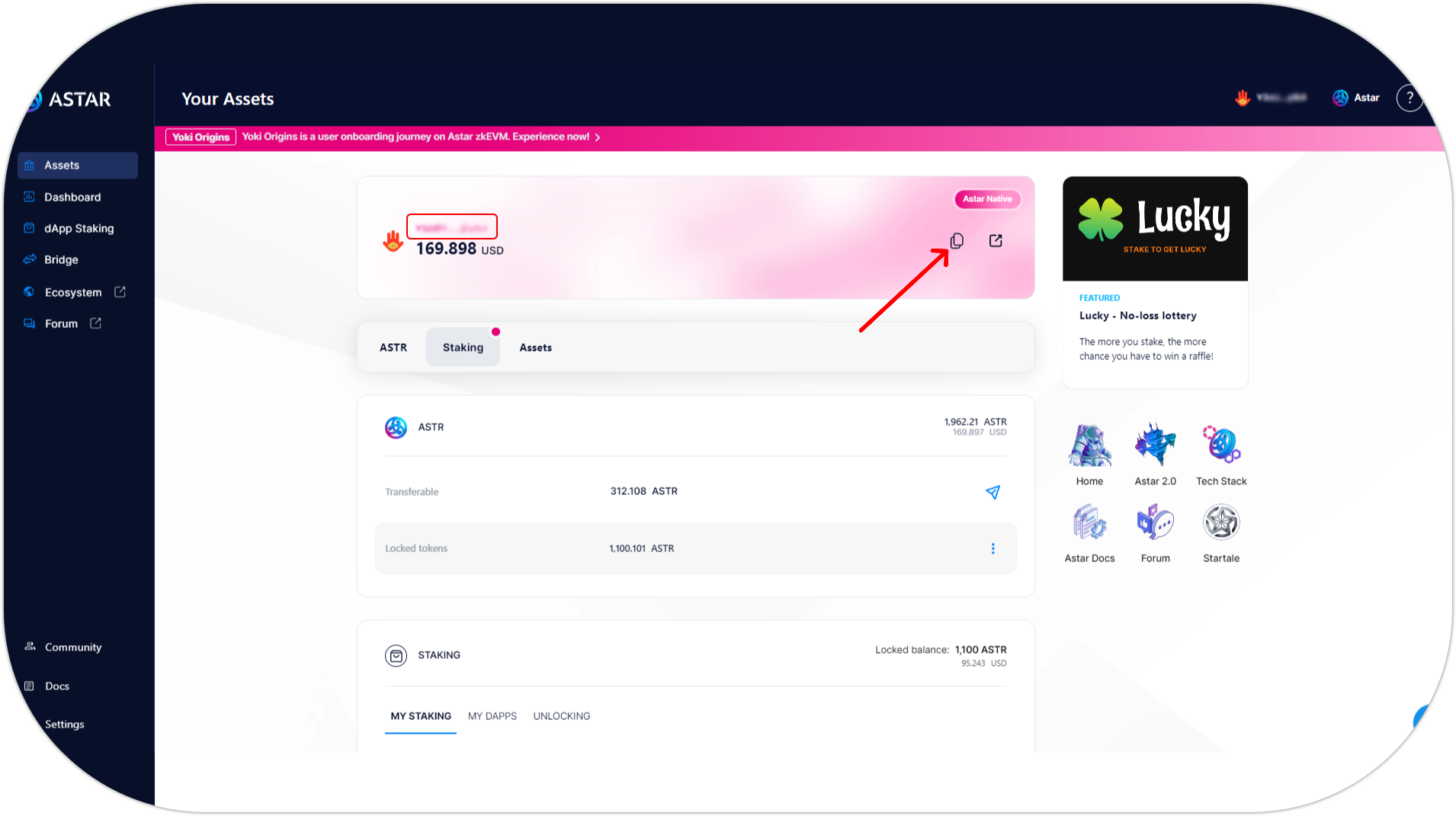Open the Lucky lottery featured banner
1456x816 pixels.
point(1155,229)
